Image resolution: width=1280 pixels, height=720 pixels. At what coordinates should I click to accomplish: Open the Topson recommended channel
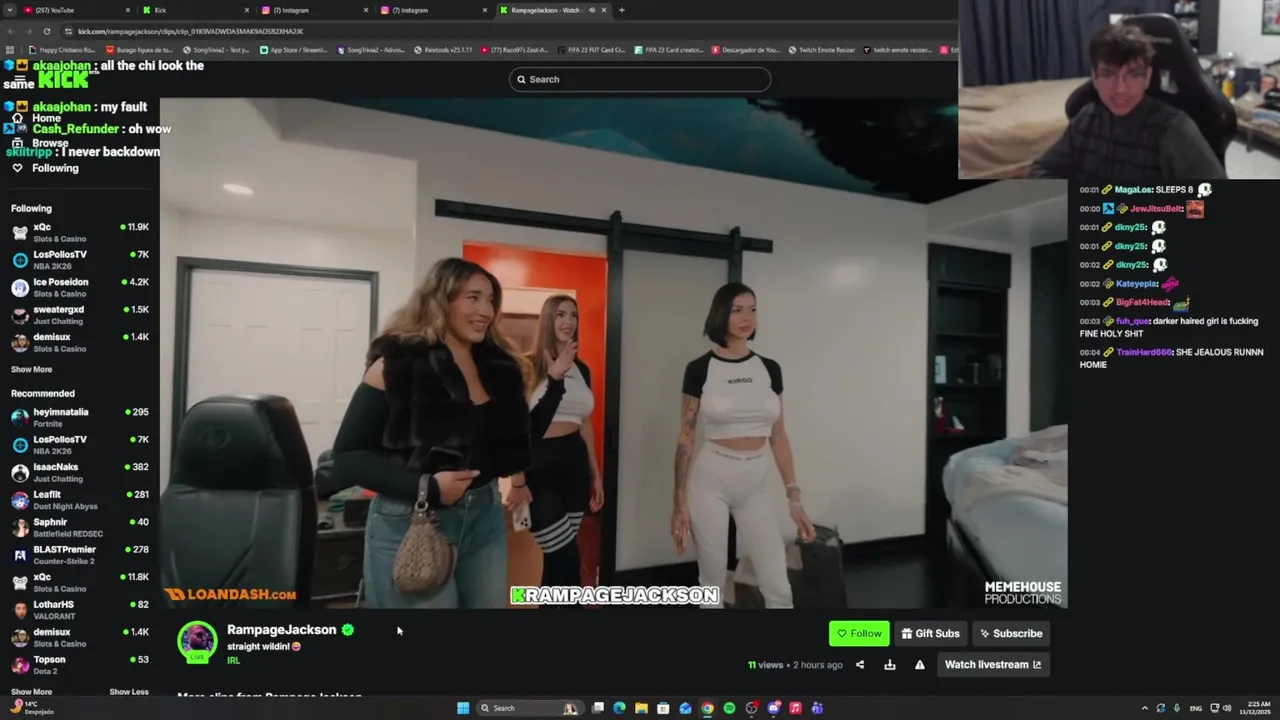click(x=80, y=665)
